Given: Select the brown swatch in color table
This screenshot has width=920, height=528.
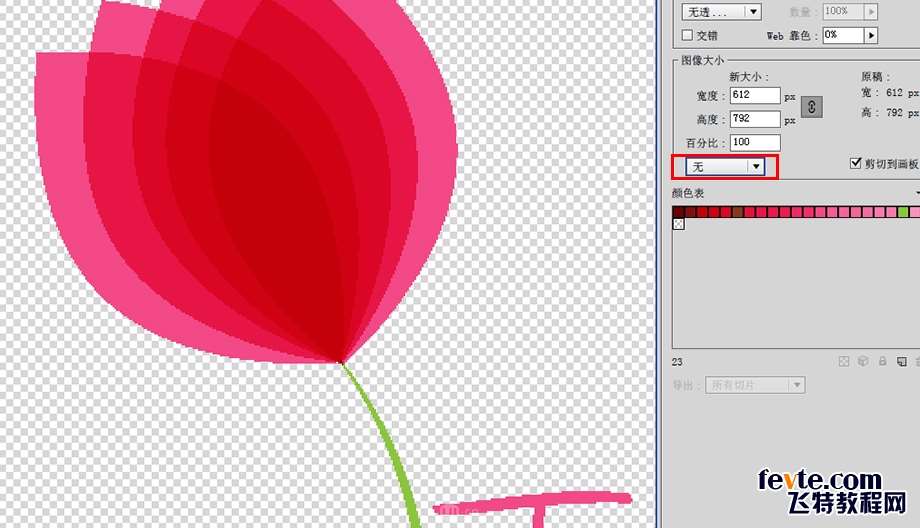Looking at the screenshot, I should [x=738, y=212].
